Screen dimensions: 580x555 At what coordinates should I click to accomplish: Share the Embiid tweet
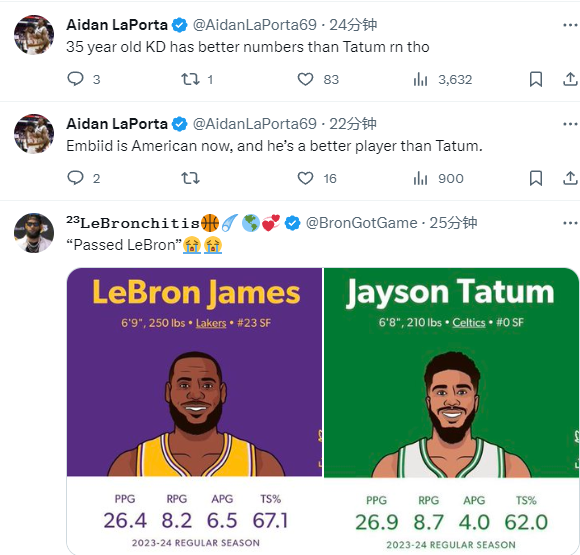[570, 178]
